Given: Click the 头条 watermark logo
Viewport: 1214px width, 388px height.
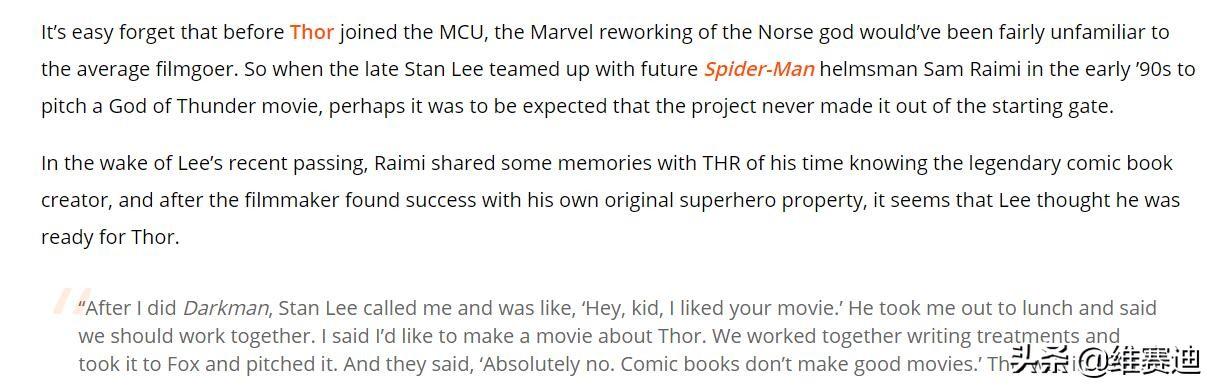Looking at the screenshot, I should (x=1033, y=359).
